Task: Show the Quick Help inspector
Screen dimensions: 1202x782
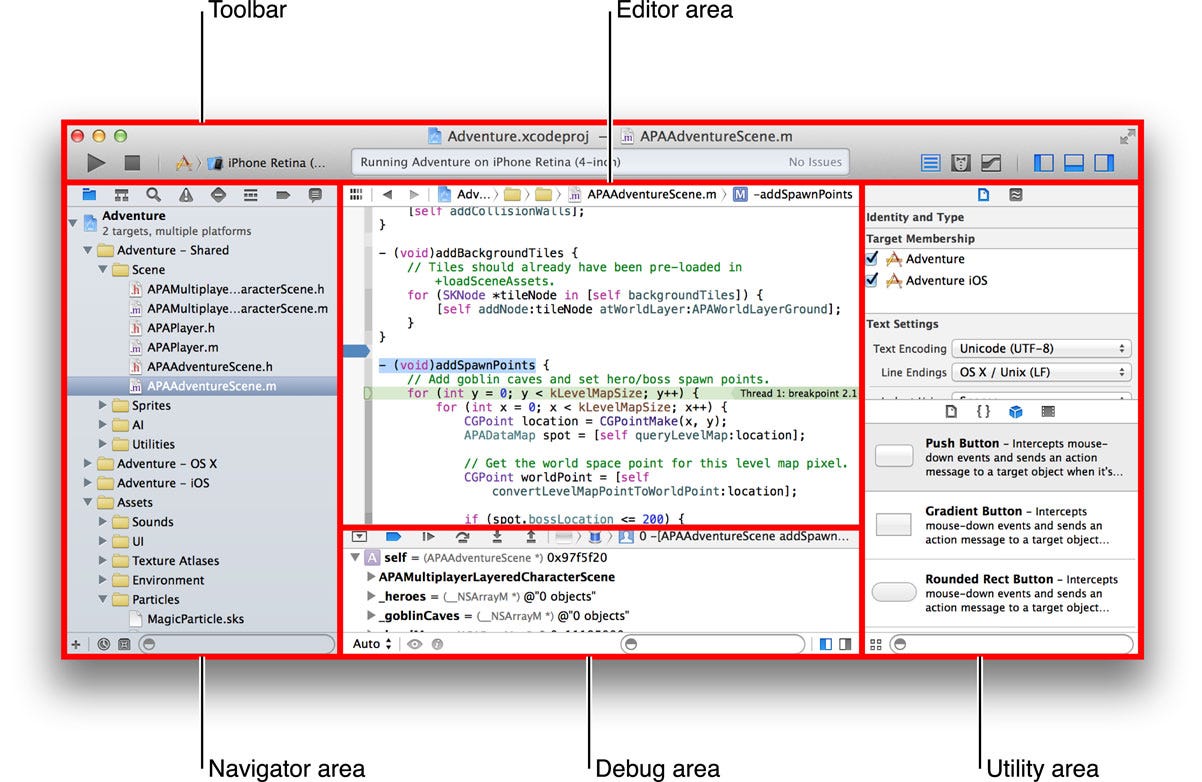Action: coord(1015,195)
